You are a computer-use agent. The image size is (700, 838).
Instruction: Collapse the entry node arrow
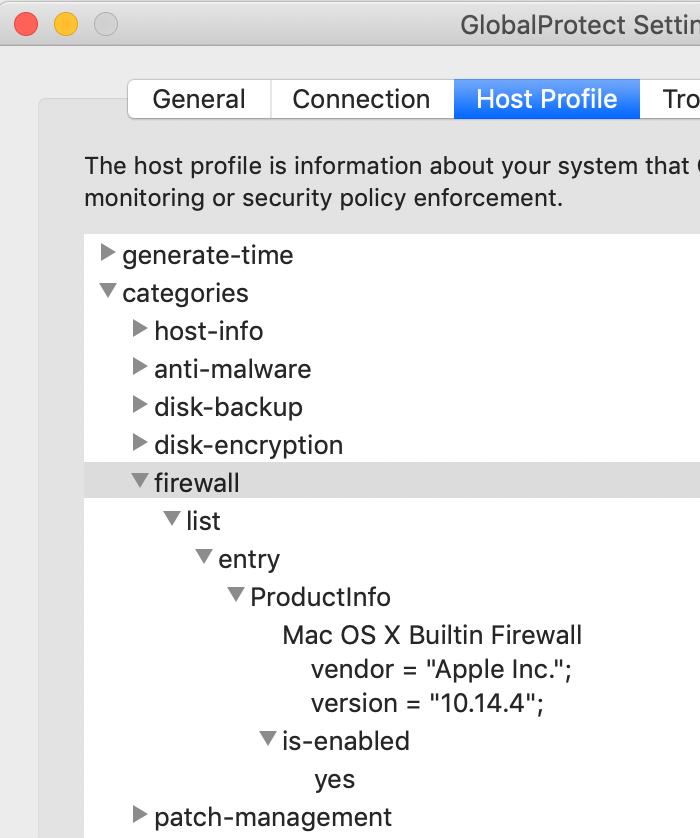pyautogui.click(x=204, y=556)
